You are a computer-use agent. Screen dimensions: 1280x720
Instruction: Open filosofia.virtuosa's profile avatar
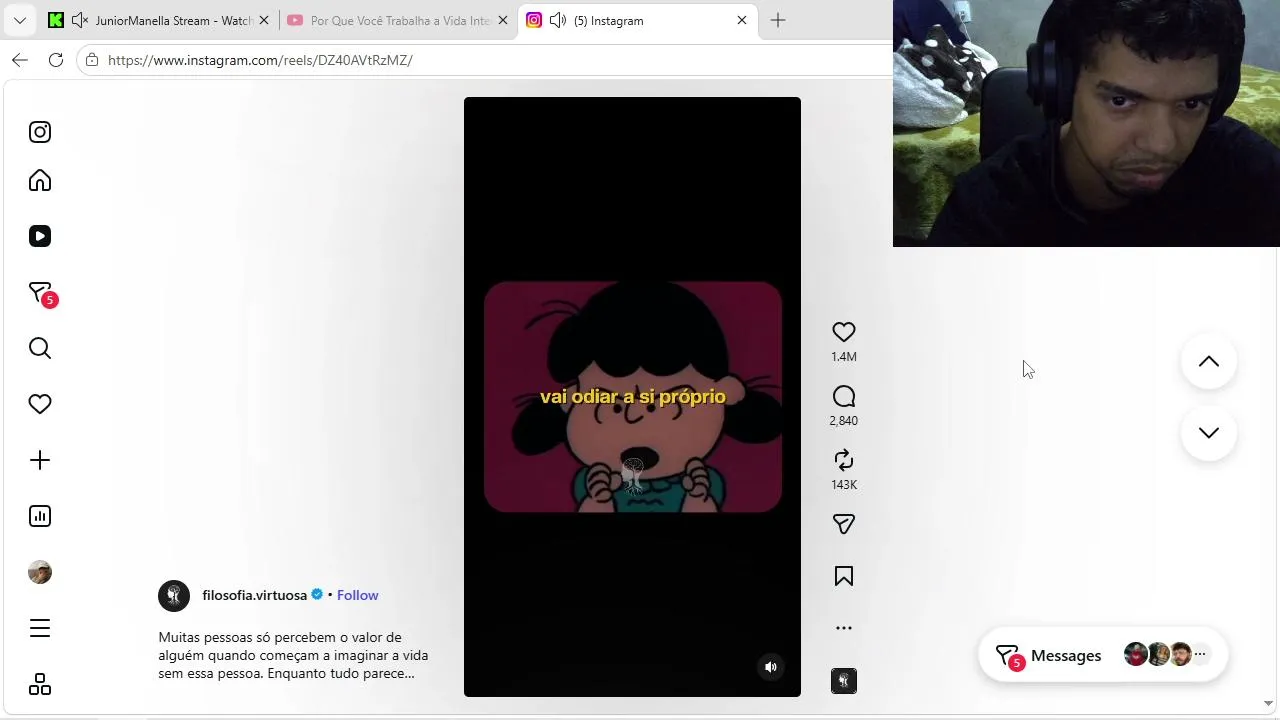[x=174, y=595]
